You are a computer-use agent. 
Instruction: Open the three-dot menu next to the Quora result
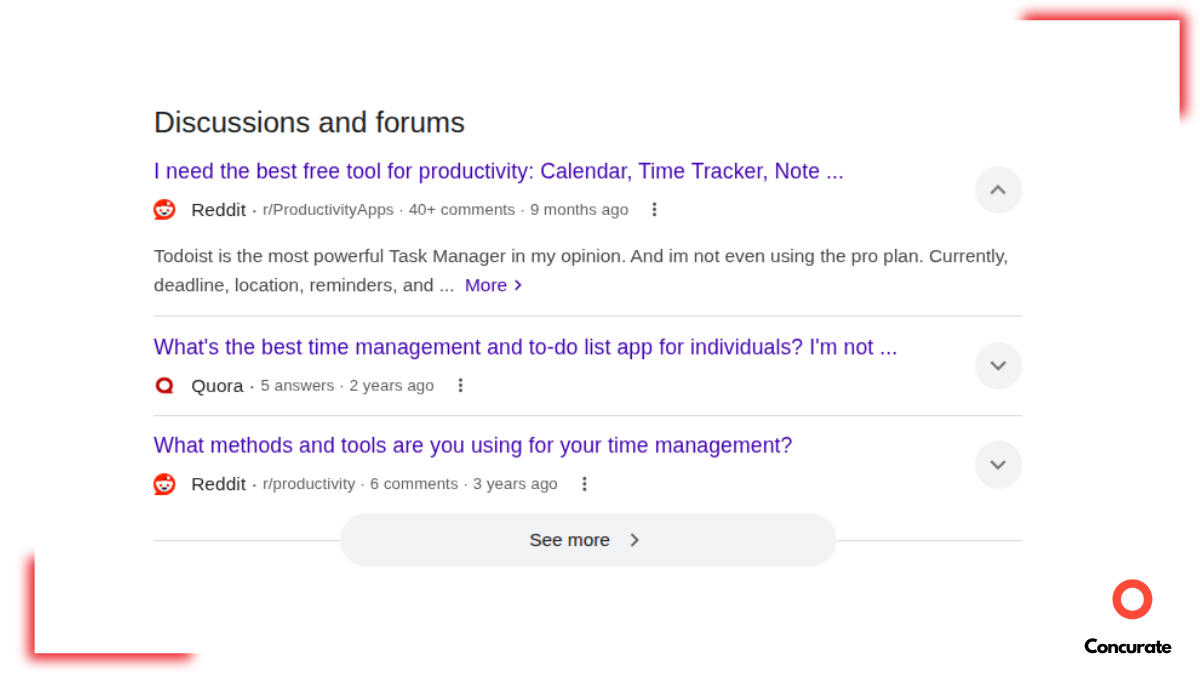tap(460, 385)
